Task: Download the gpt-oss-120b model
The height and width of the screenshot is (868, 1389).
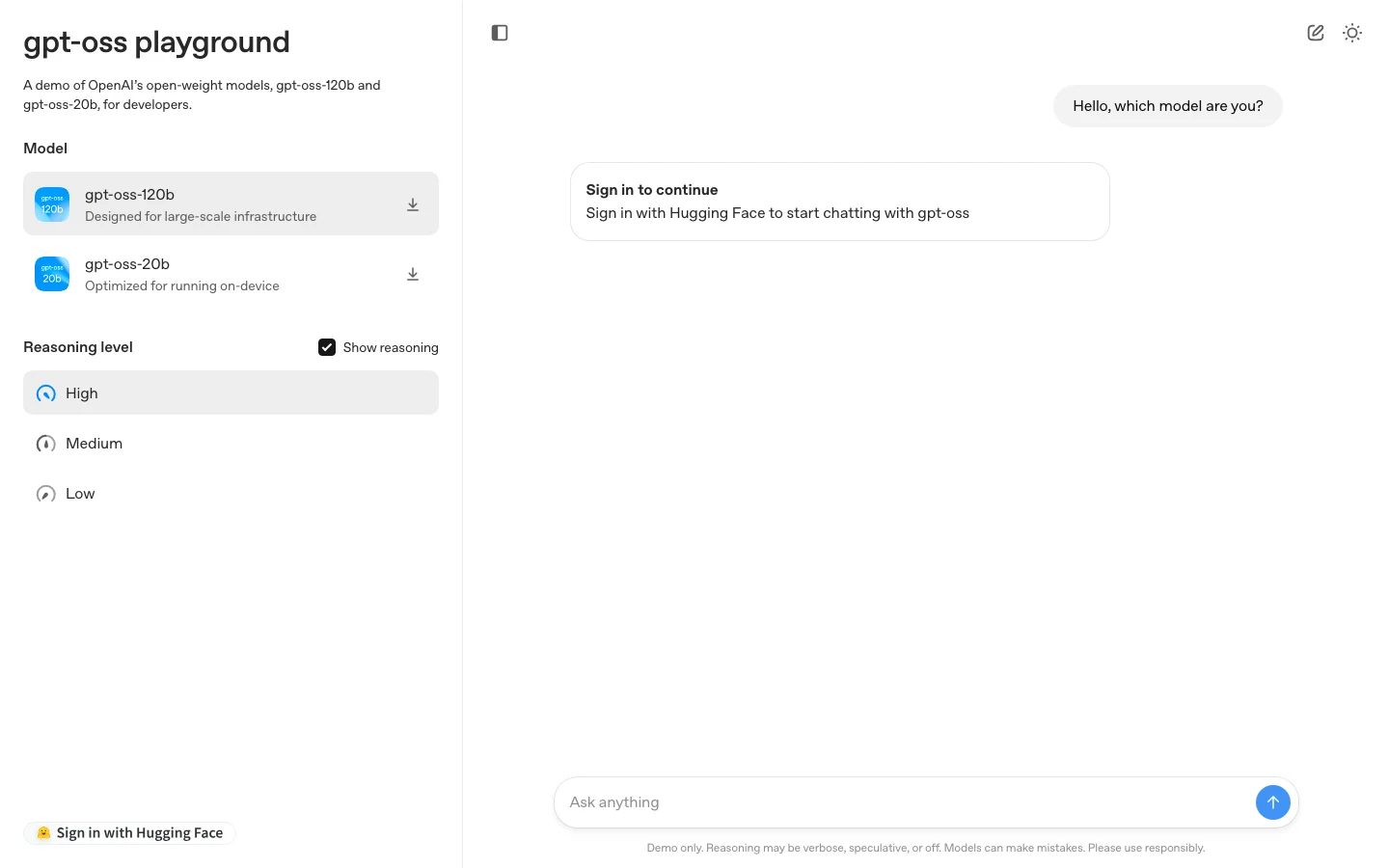Action: [413, 204]
